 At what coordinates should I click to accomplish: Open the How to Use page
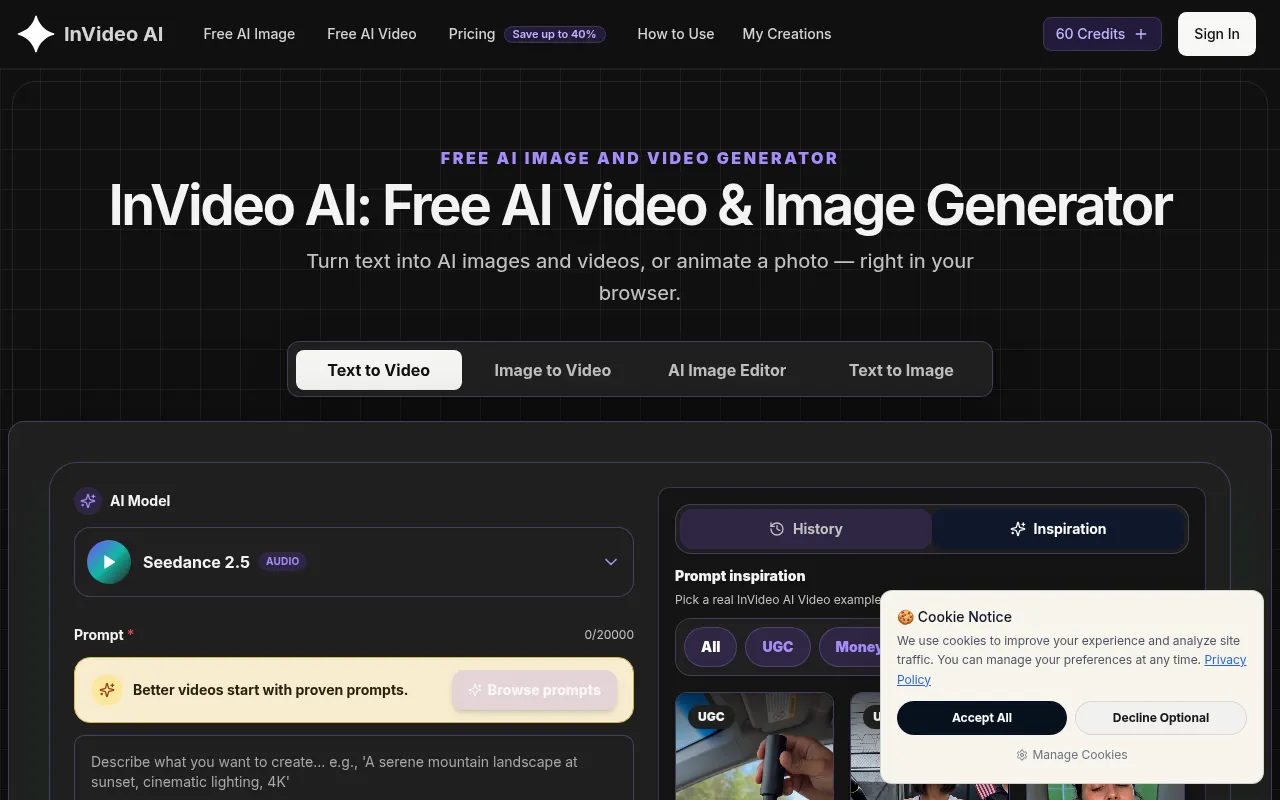(x=676, y=34)
